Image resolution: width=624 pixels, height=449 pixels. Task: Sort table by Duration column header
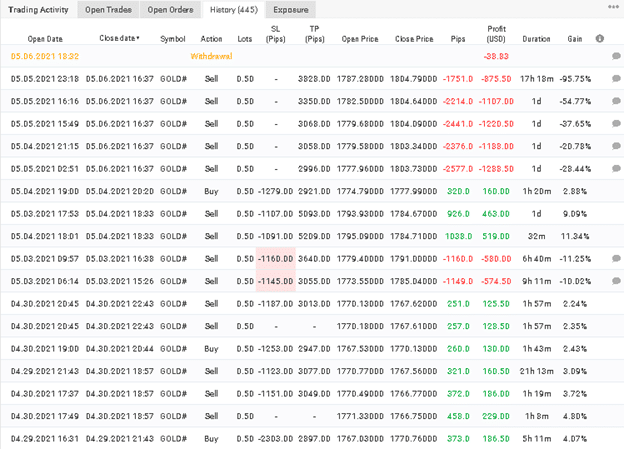click(536, 39)
